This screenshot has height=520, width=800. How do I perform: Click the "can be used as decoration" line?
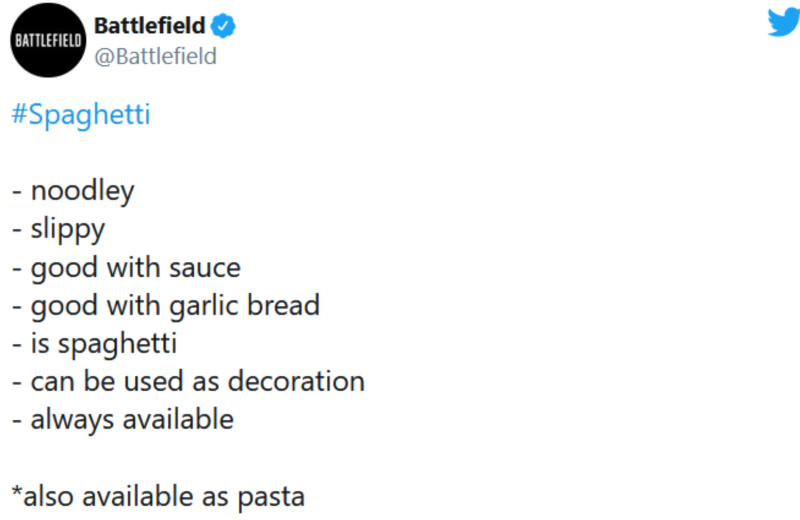tap(188, 382)
